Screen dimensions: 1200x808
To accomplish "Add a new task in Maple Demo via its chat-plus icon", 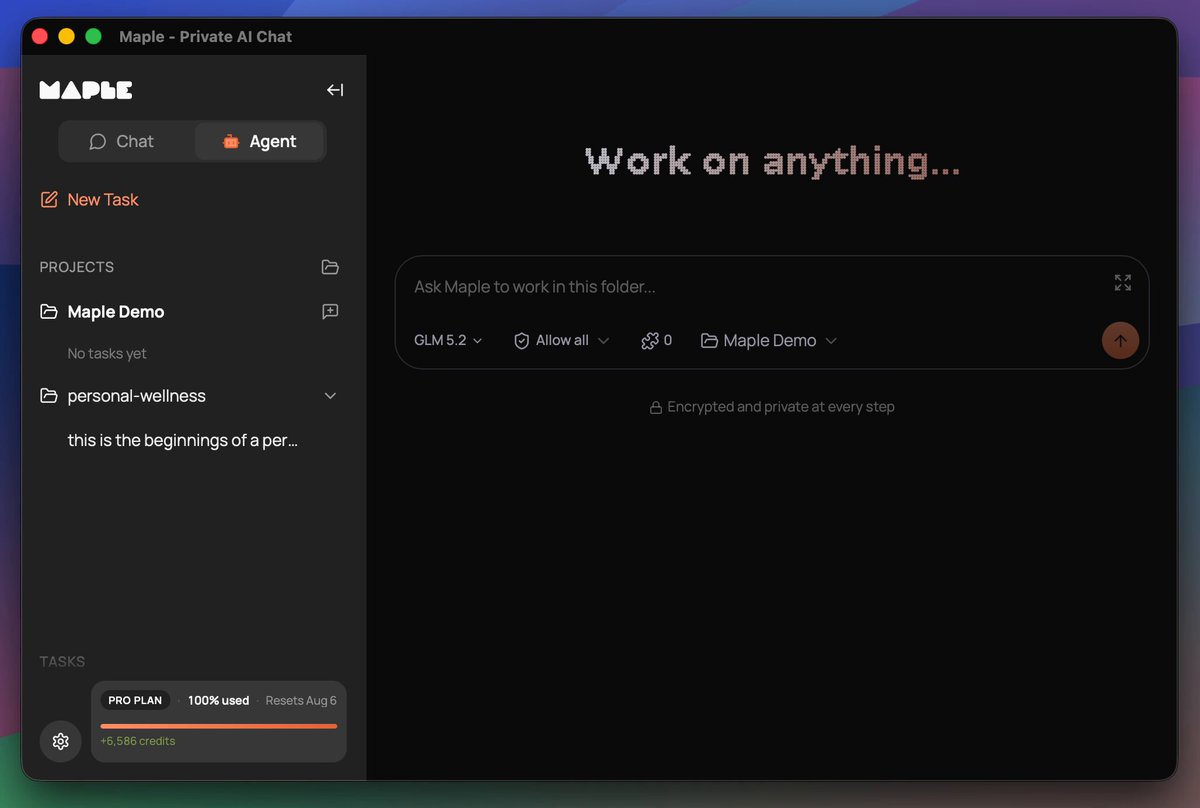I will (330, 311).
